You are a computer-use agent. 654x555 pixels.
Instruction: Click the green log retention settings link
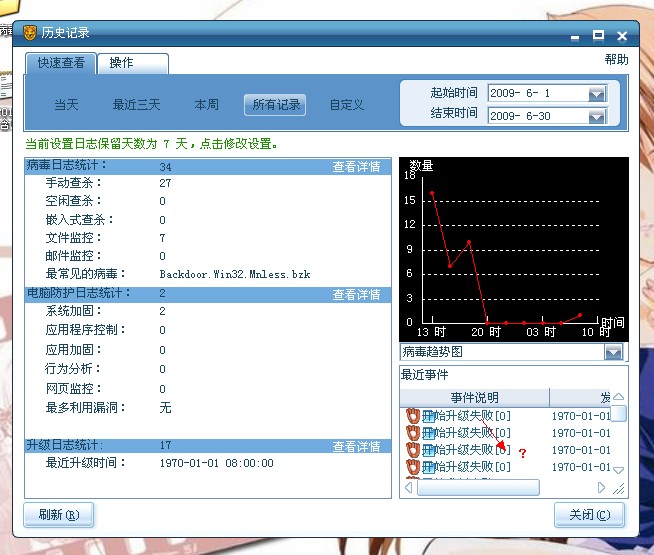click(151, 144)
